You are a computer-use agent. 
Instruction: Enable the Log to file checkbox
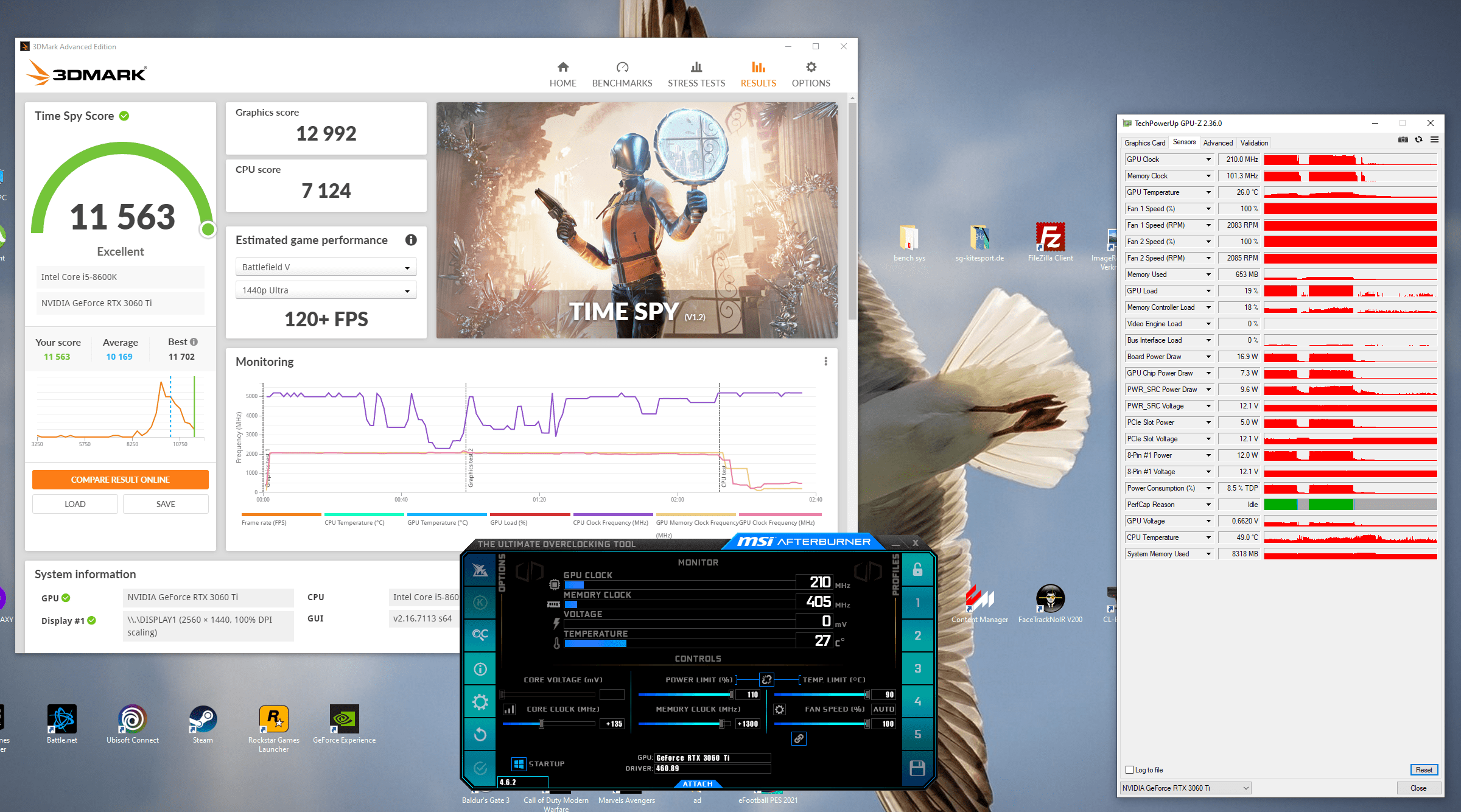point(1130,770)
